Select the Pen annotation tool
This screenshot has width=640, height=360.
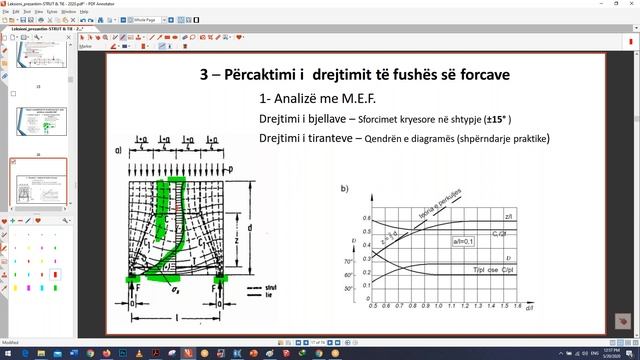point(115,38)
